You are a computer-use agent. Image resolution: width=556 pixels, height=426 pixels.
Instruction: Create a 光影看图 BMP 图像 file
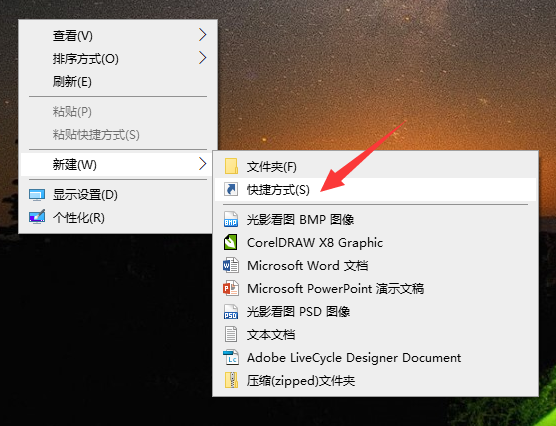[x=376, y=220]
